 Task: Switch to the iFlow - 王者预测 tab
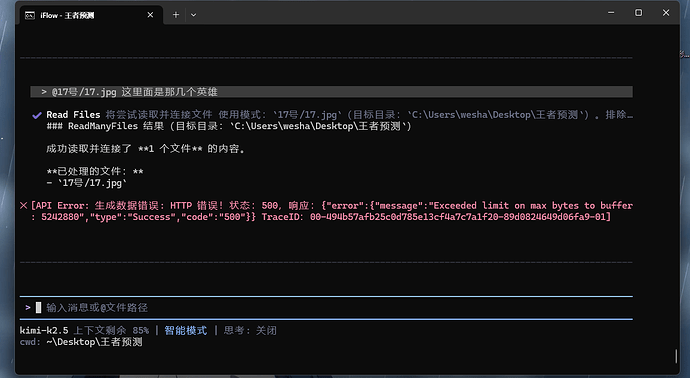(91, 15)
